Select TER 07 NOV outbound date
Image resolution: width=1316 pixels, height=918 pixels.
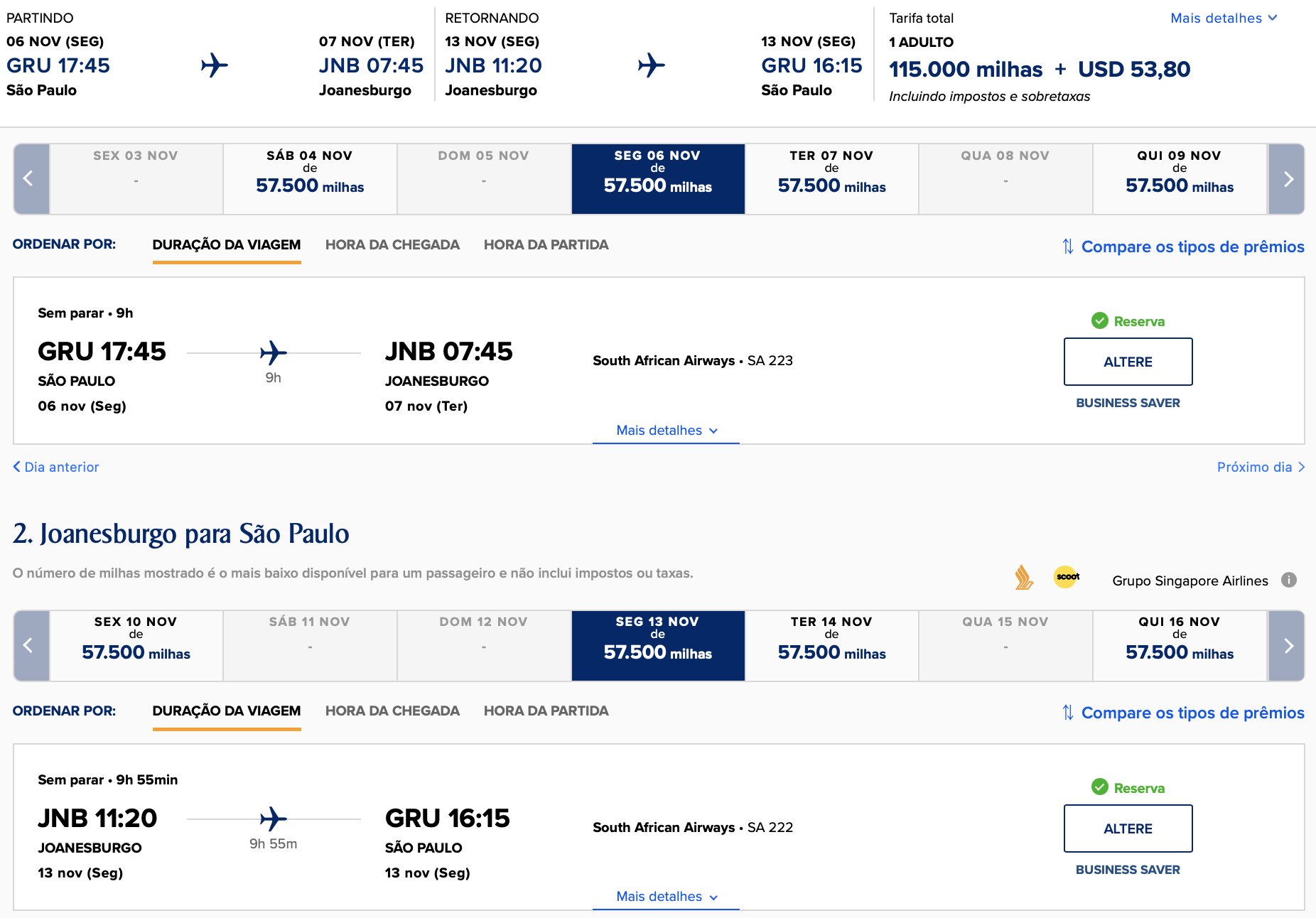click(x=831, y=179)
